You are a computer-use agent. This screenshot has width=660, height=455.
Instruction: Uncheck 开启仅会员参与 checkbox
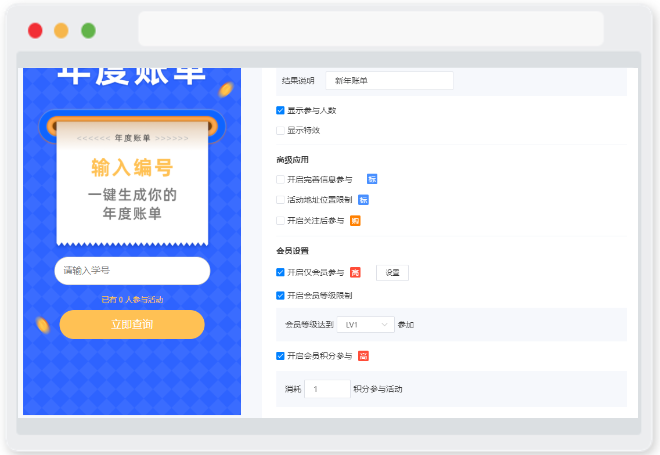point(280,272)
